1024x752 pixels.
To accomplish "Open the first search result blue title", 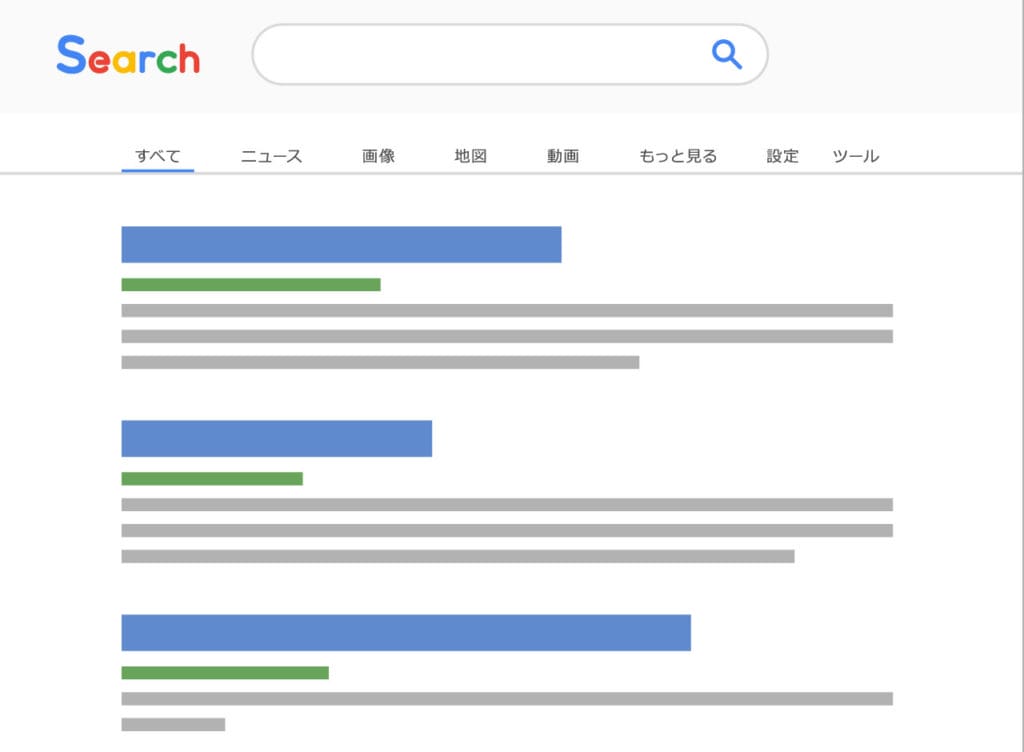I will click(x=341, y=245).
